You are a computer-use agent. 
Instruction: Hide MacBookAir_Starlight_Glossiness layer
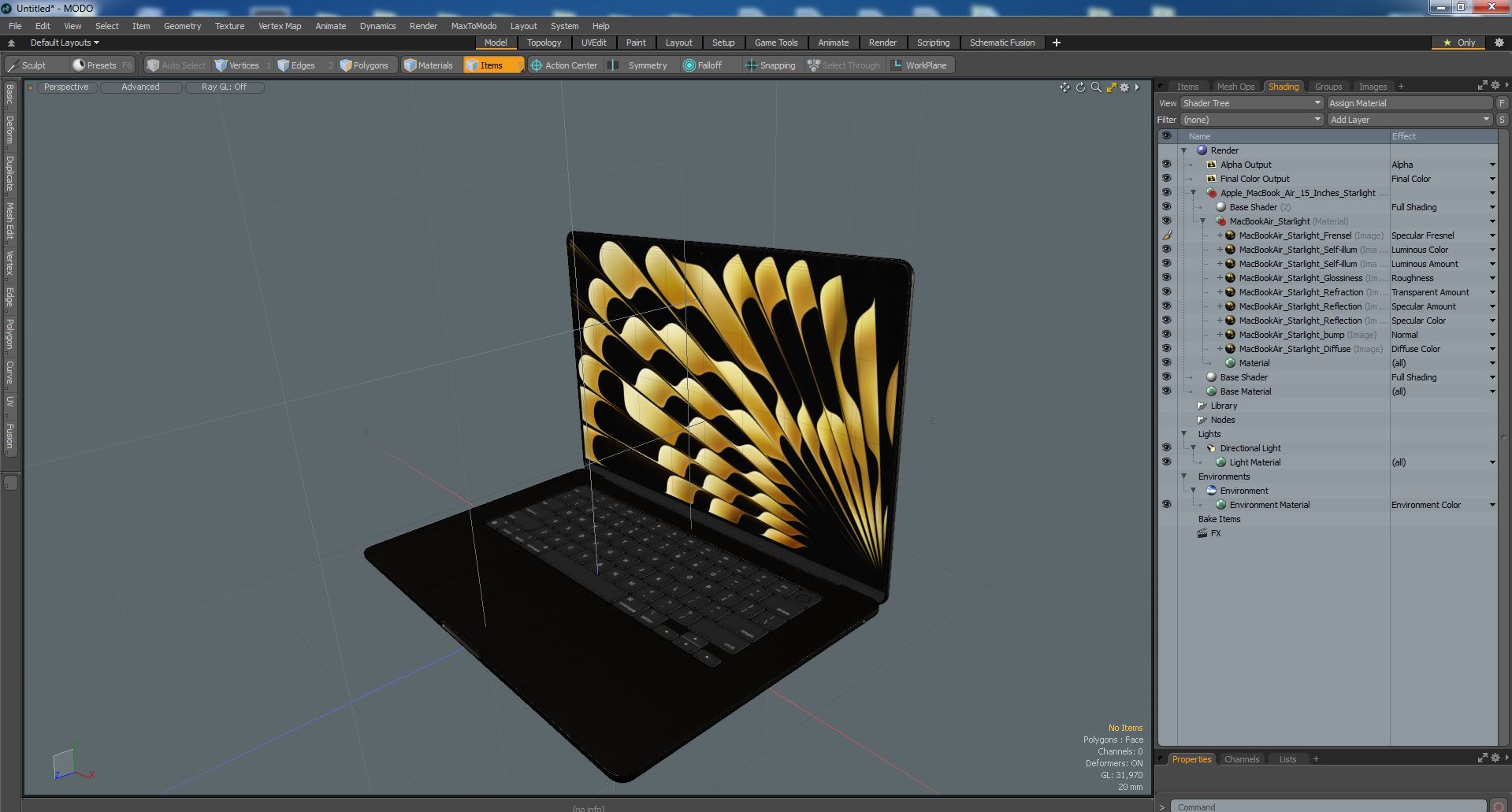coord(1166,278)
